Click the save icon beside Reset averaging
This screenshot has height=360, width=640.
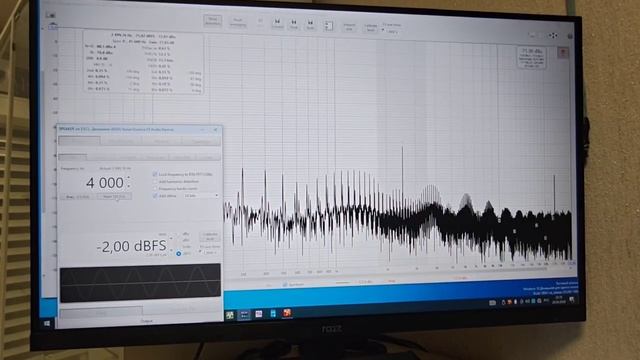[x=260, y=21]
